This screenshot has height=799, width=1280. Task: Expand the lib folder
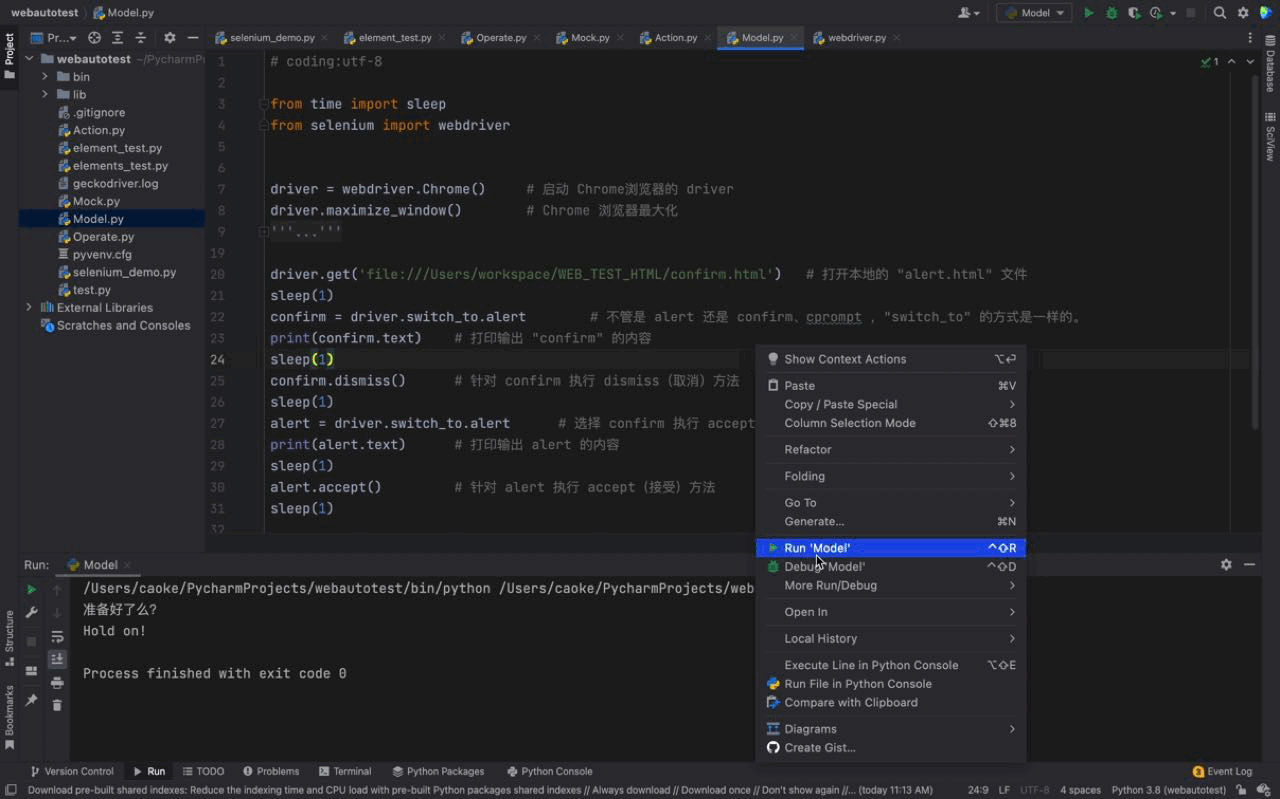coord(45,95)
